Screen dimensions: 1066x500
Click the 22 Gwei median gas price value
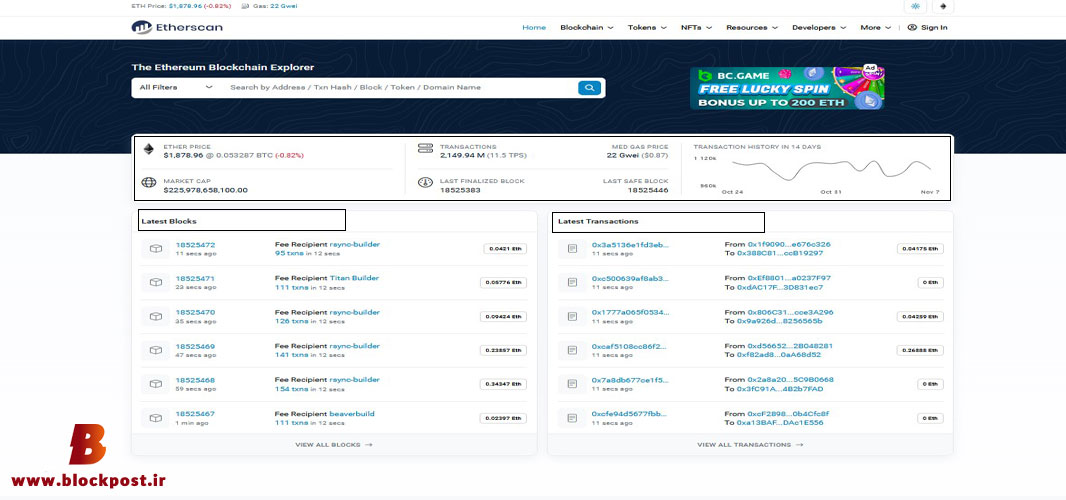(621, 156)
